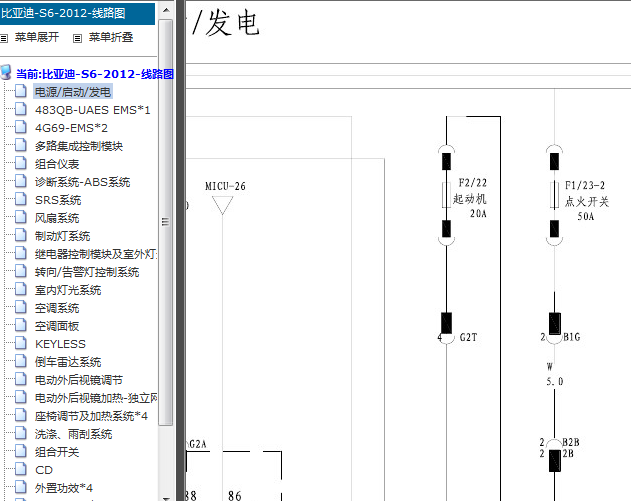Screen dimensions: 631x501
Task: Open 转向/告警灯控制系统 entry
Action: (87, 272)
